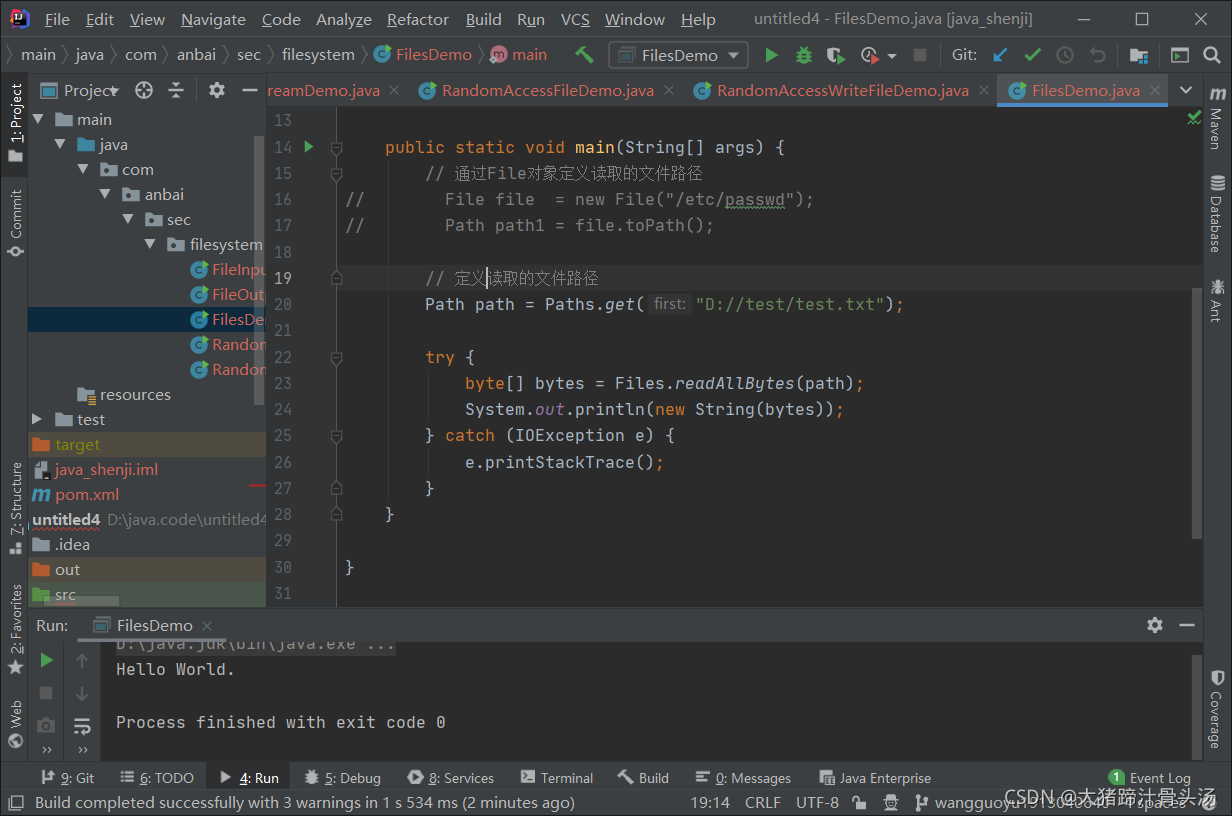
Task: Collapse the anbai package node
Action: pyautogui.click(x=106, y=194)
